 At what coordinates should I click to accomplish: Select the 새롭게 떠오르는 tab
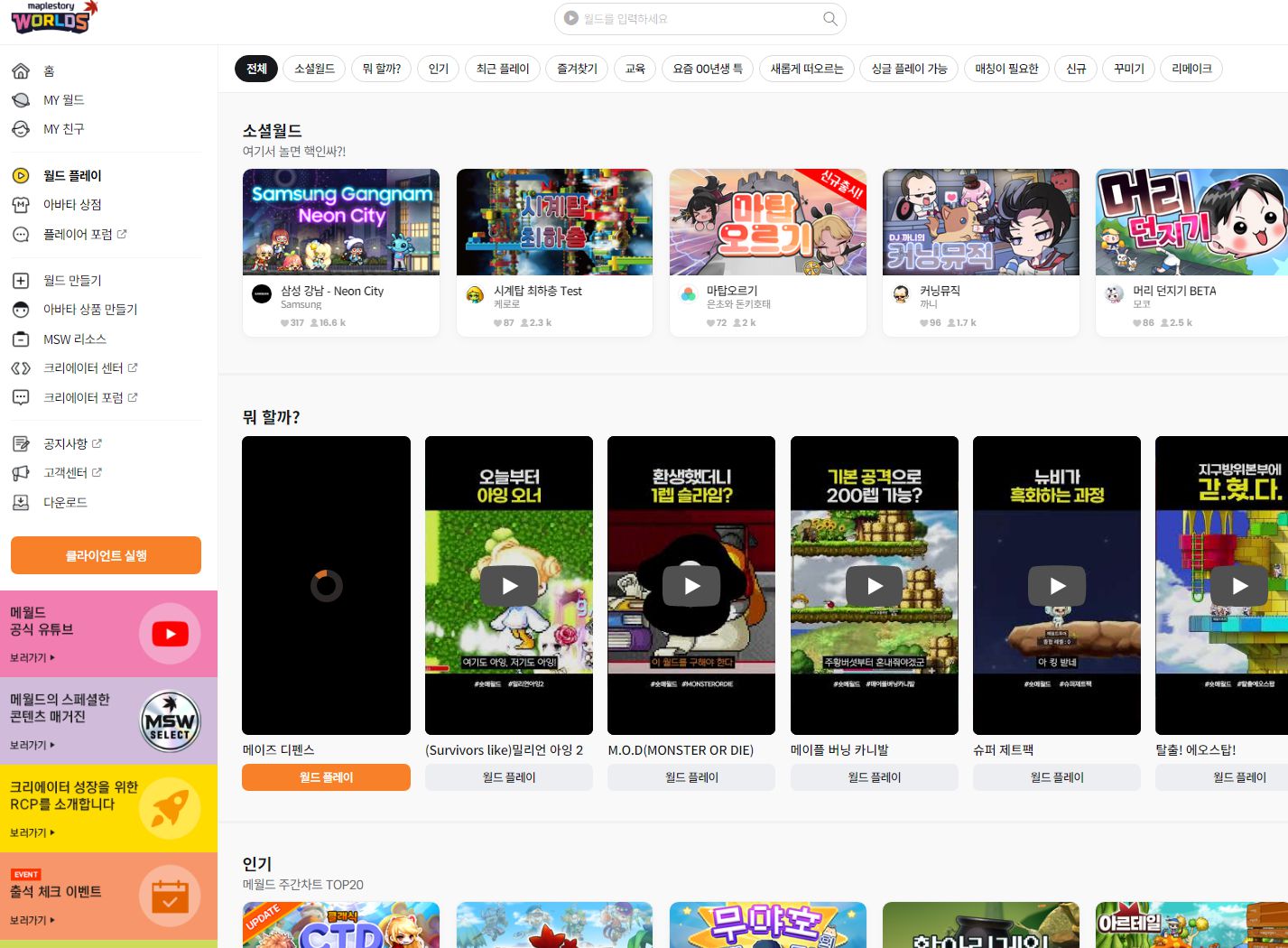pyautogui.click(x=807, y=69)
